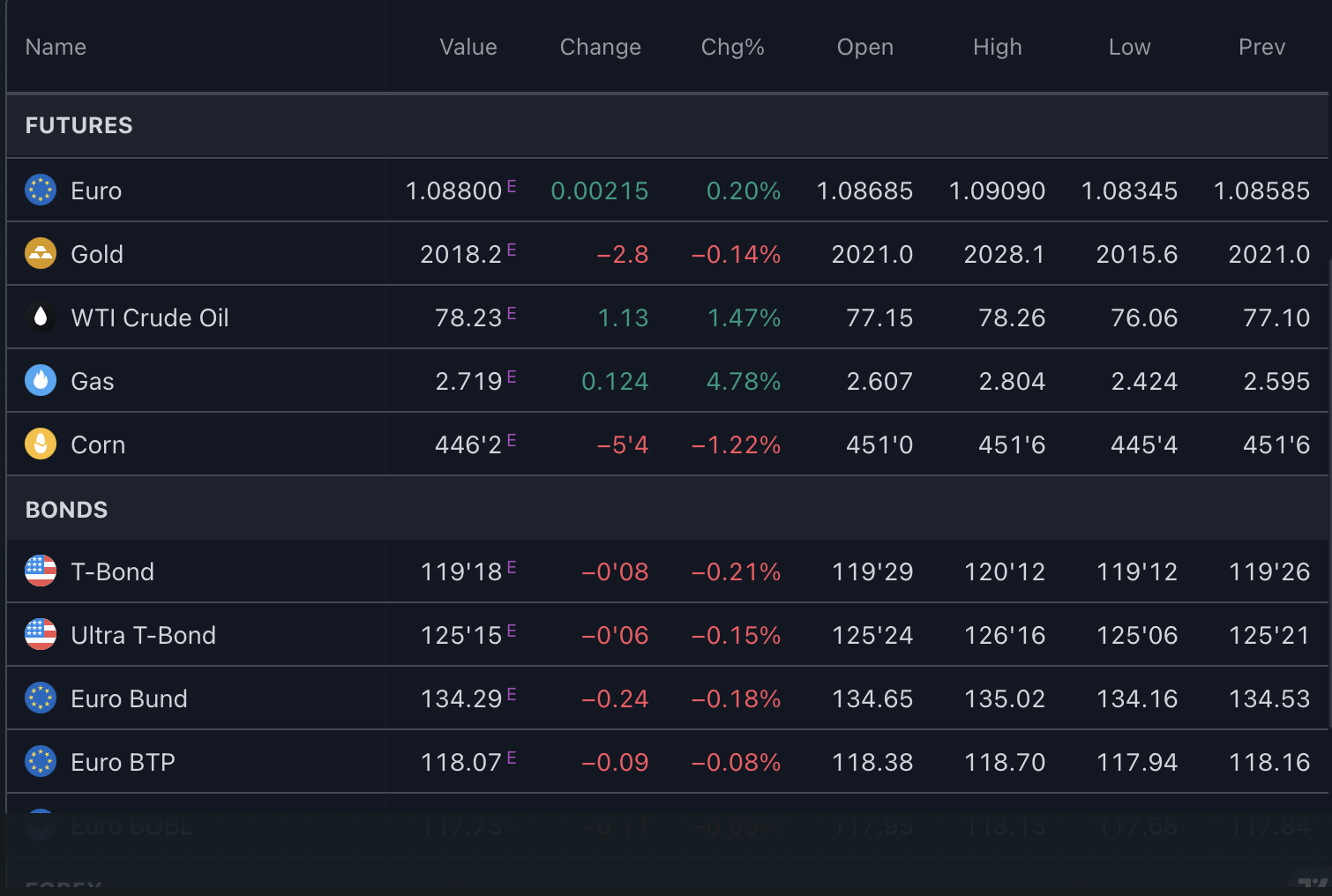Viewport: 1332px width, 896px height.
Task: Click the Euro BTP EU flag icon
Action: click(x=41, y=761)
